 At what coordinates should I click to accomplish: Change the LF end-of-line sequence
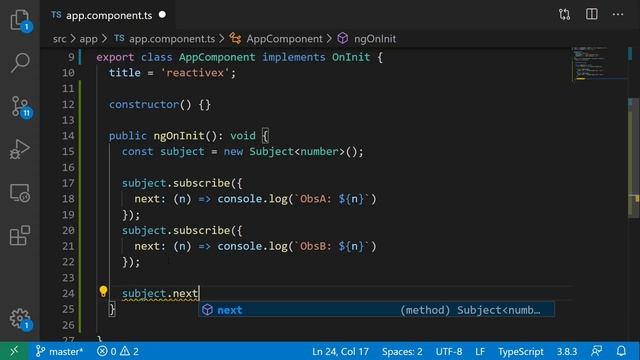pos(480,351)
